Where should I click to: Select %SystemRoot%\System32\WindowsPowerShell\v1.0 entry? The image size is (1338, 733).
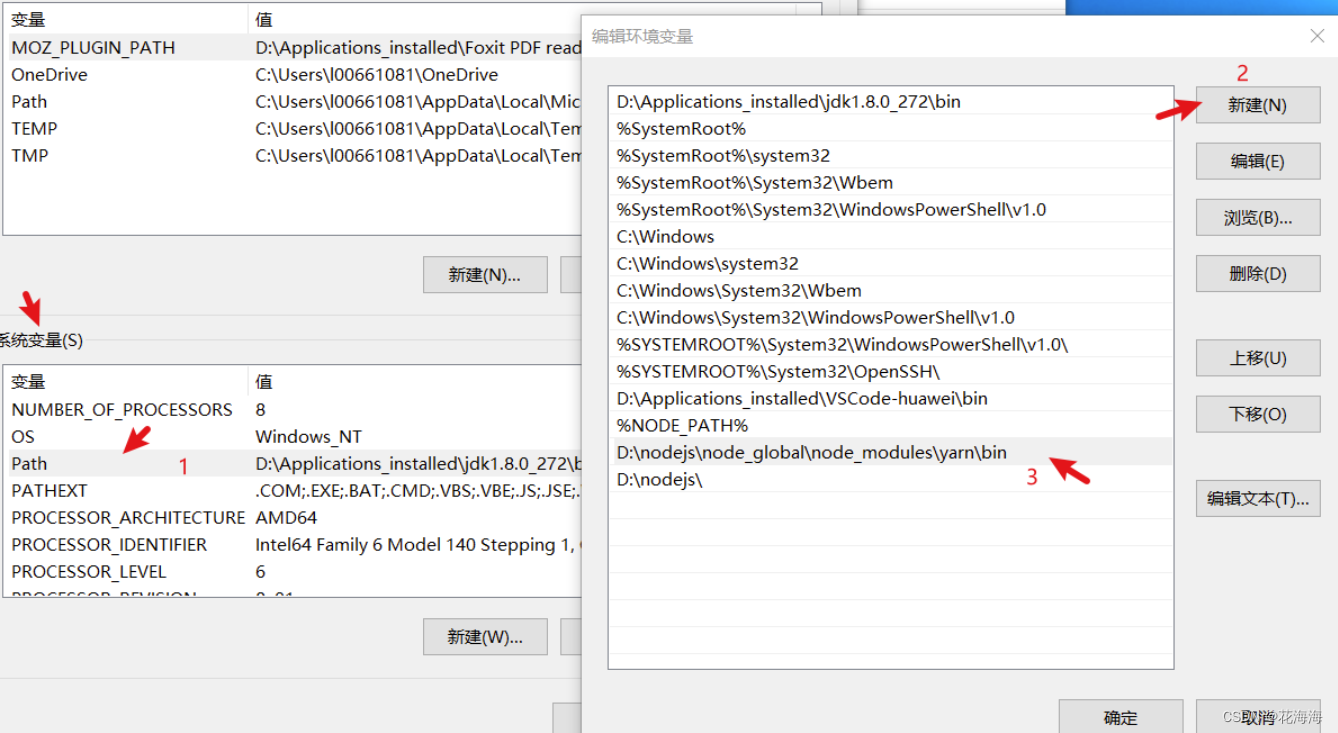(x=890, y=209)
